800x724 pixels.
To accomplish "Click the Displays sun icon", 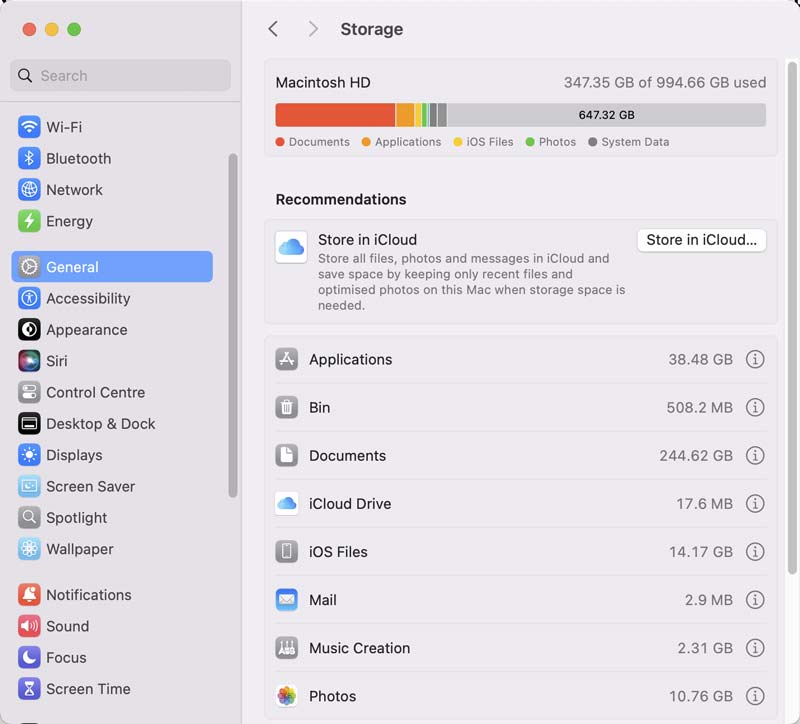I will point(29,455).
